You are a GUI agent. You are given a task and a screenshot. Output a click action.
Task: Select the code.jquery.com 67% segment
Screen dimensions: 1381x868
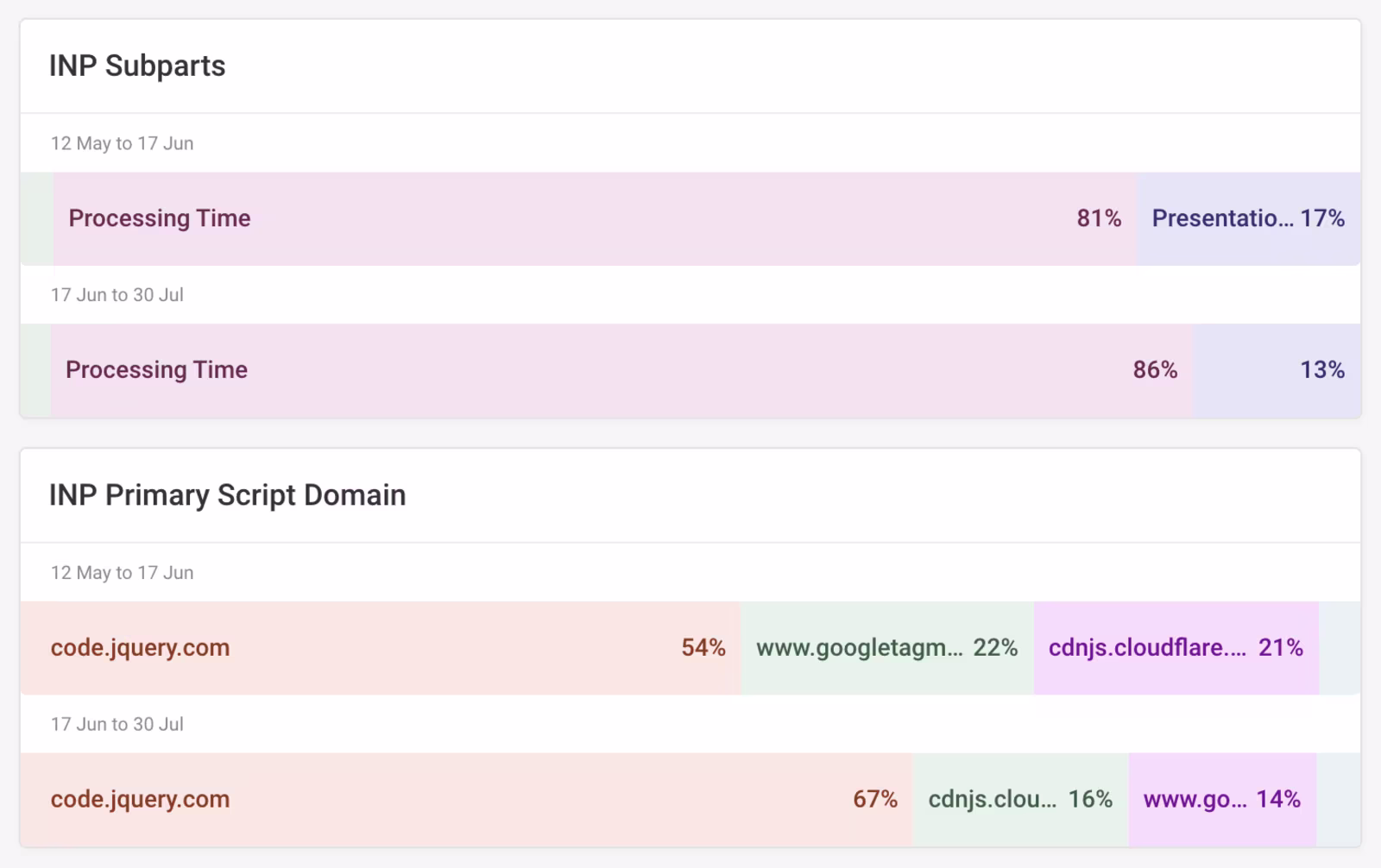tap(466, 800)
